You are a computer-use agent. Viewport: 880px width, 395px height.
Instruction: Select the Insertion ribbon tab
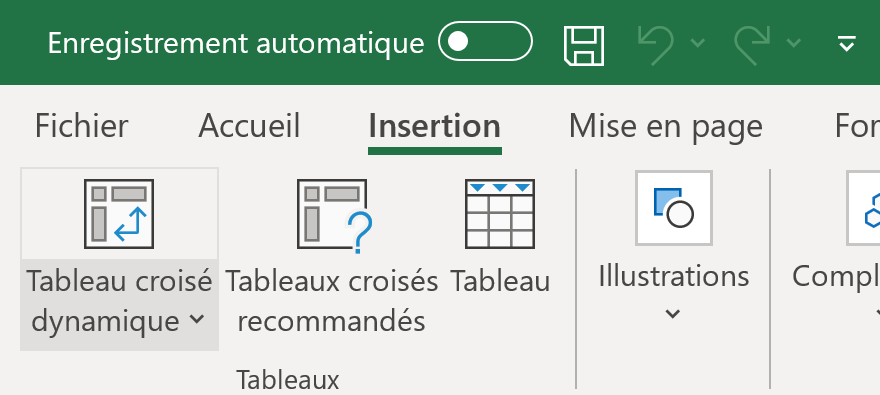tap(434, 126)
